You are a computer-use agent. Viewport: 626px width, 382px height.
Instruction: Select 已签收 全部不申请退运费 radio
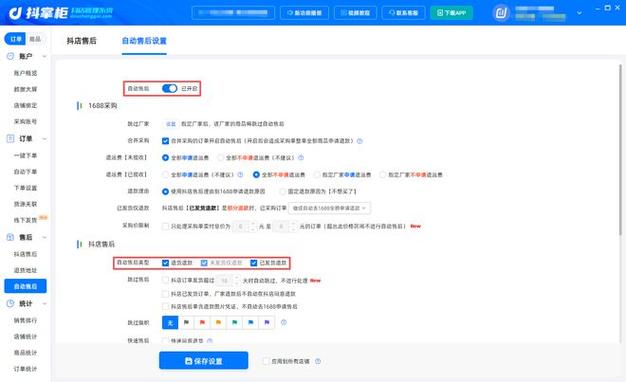256,175
